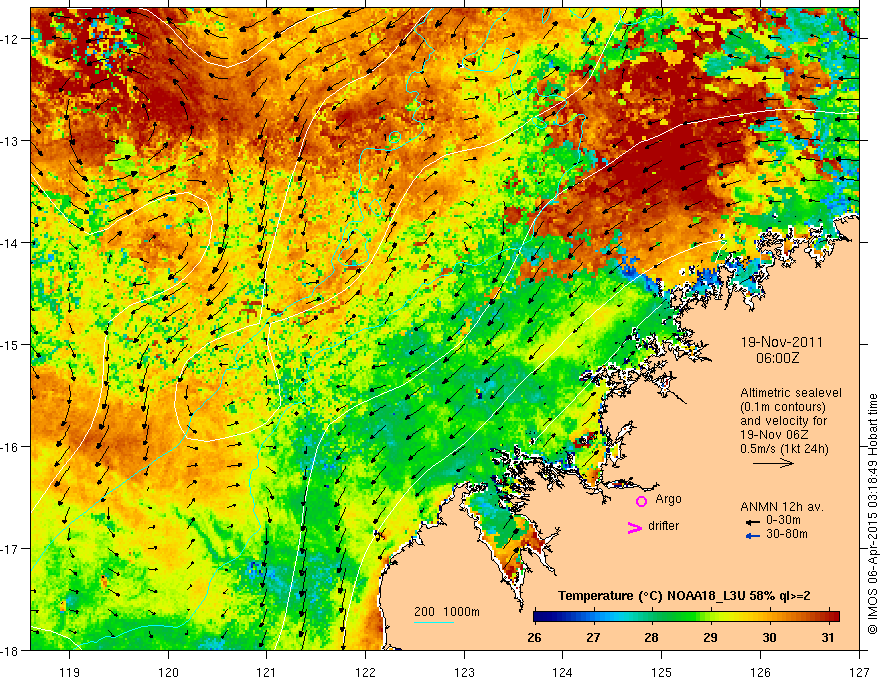Click the longitude axis label 119
880x680 pixels.
coord(70,672)
